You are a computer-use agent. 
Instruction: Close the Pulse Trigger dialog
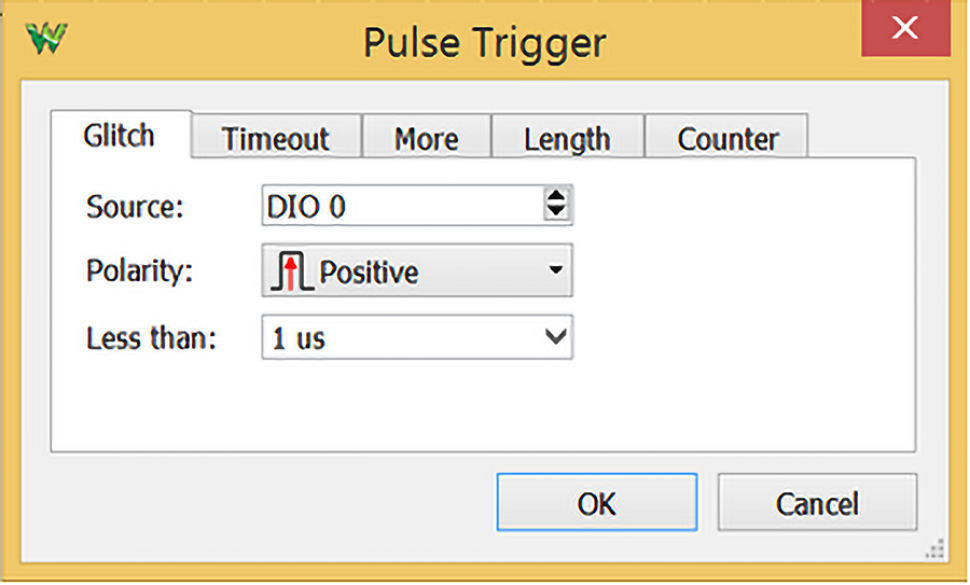coord(906,28)
